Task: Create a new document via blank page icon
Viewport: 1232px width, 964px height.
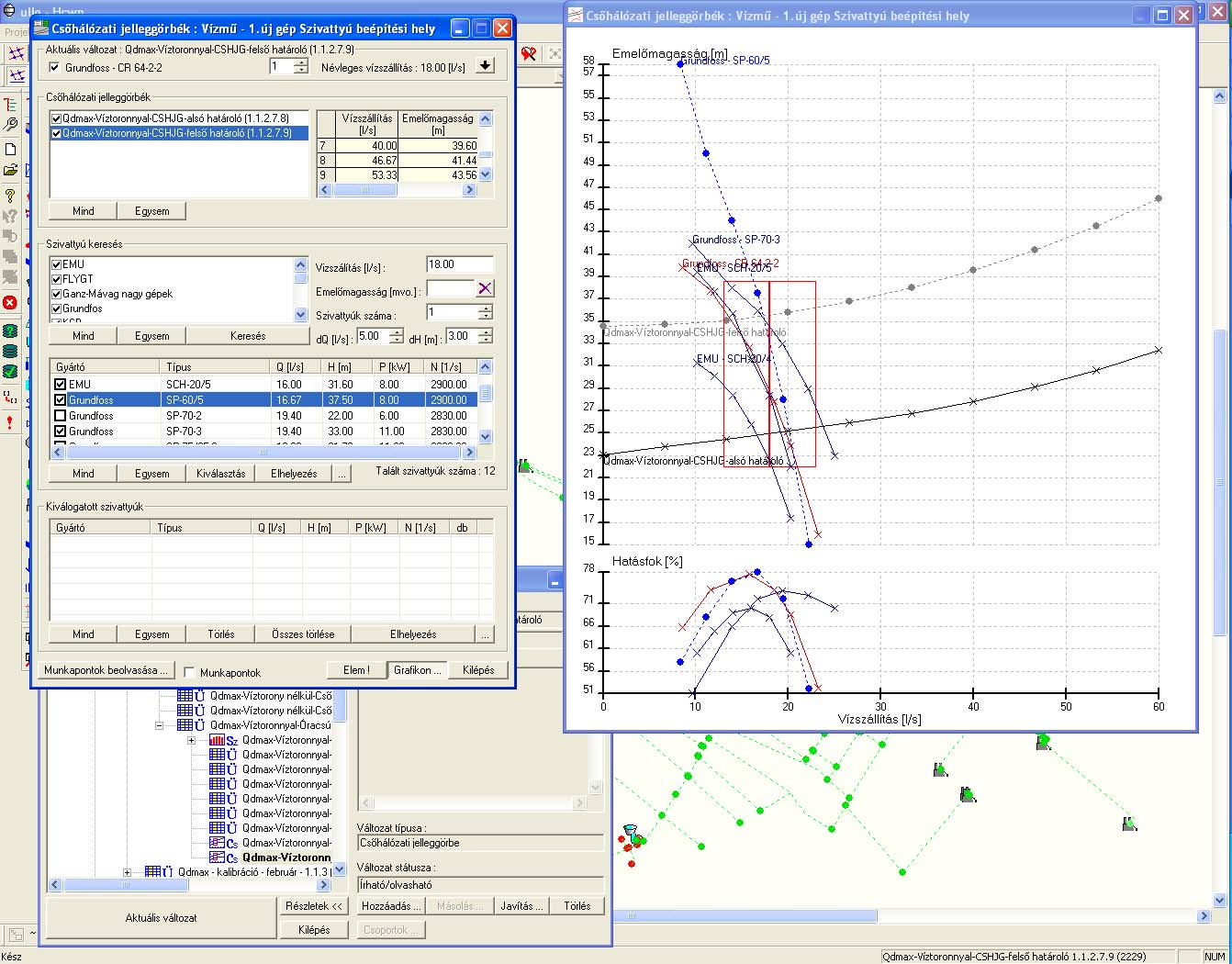Action: point(10,149)
